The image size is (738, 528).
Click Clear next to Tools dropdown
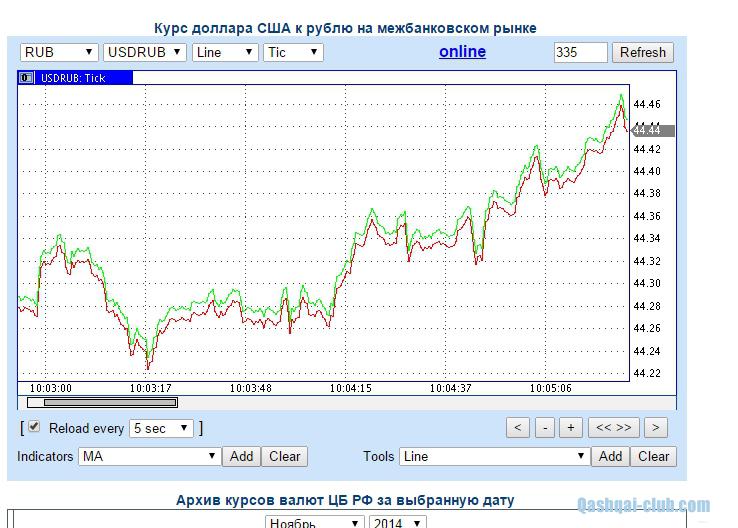[653, 456]
